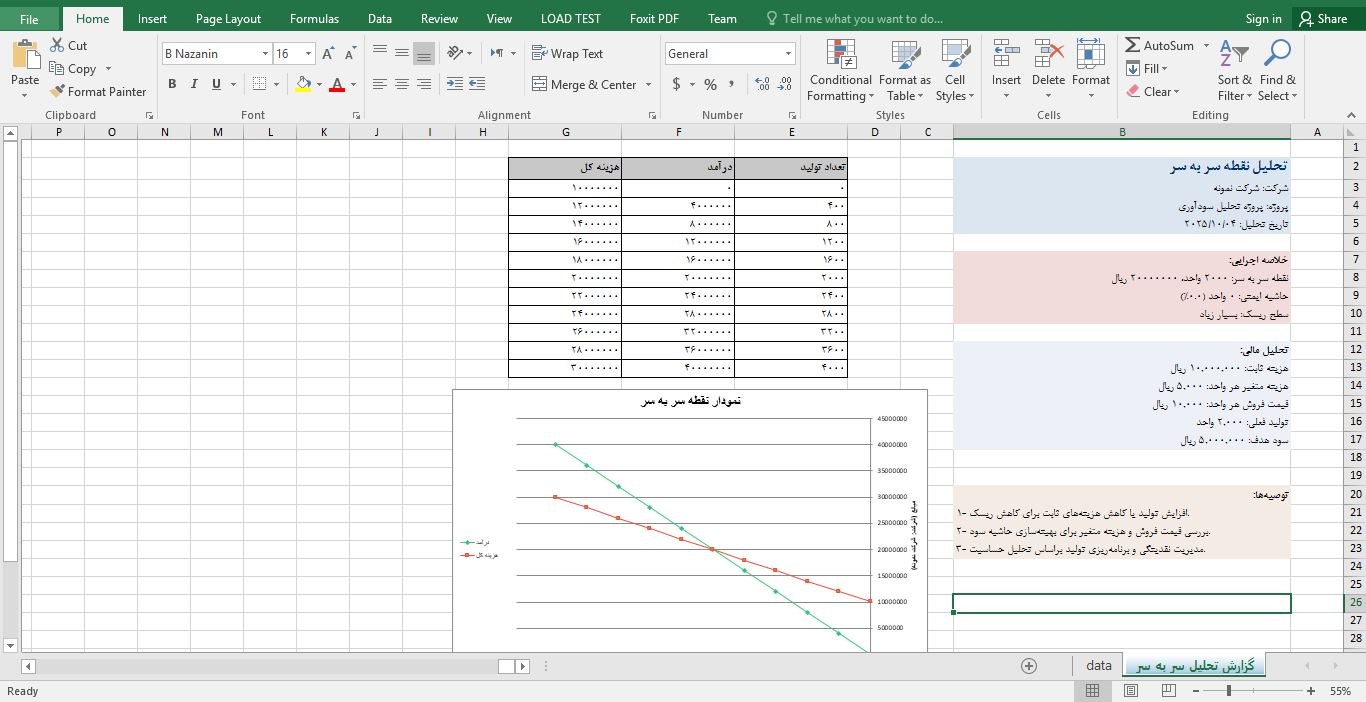This screenshot has width=1366, height=702.
Task: Click the Tell me what you want field
Action: [x=862, y=18]
